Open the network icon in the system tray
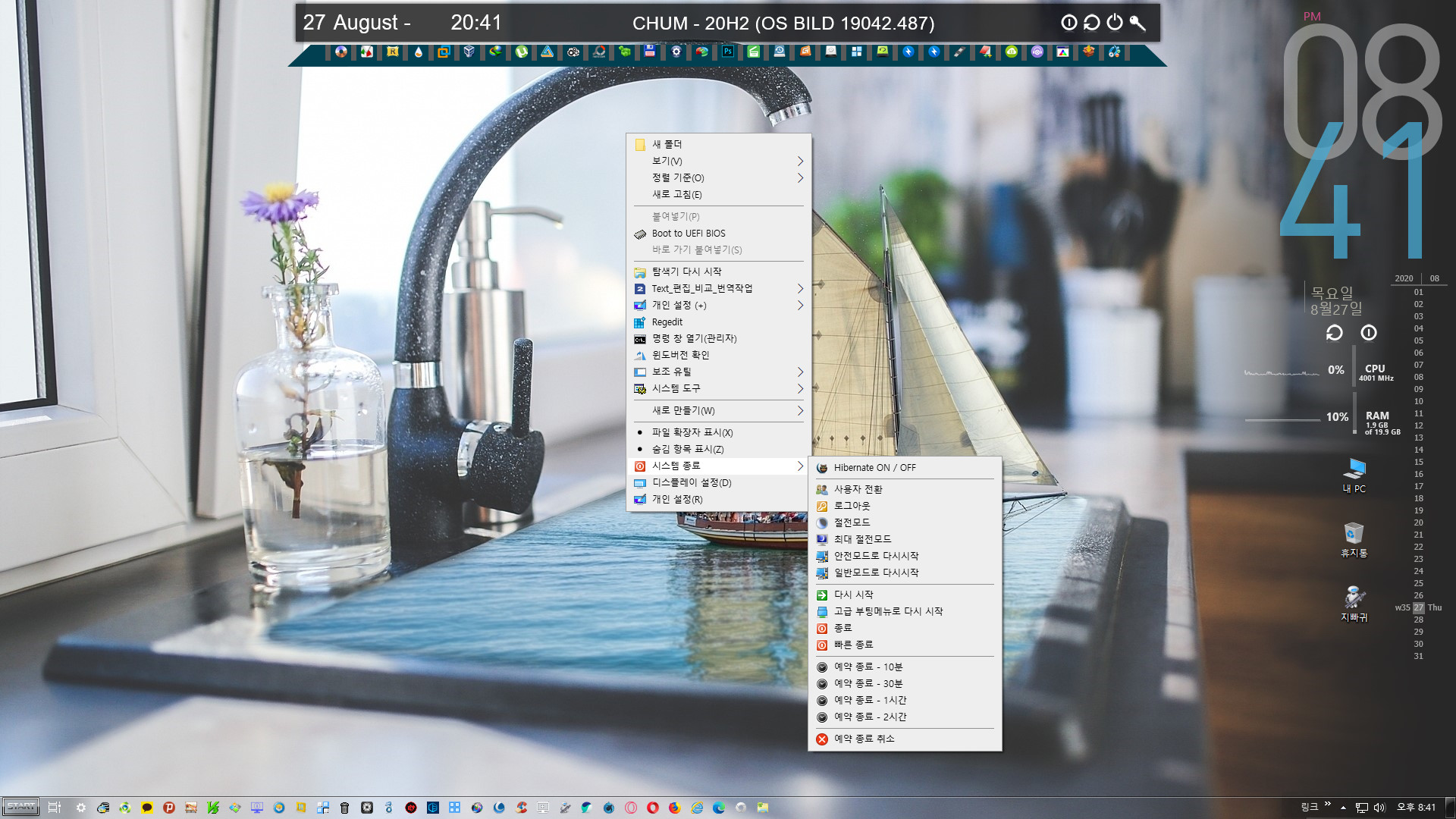Screen dimensions: 1456x819 tap(1362, 808)
